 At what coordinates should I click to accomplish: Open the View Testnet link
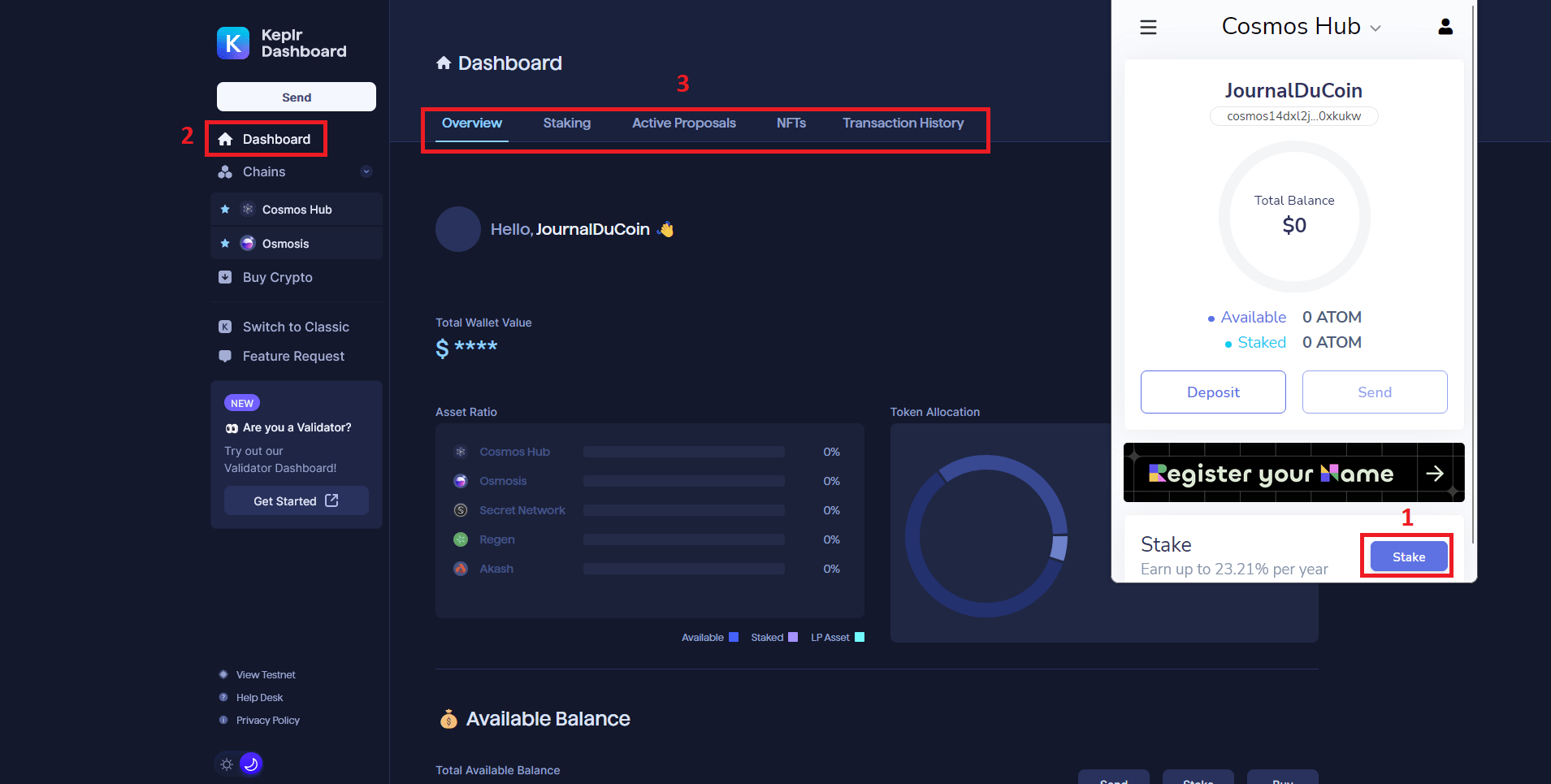266,674
